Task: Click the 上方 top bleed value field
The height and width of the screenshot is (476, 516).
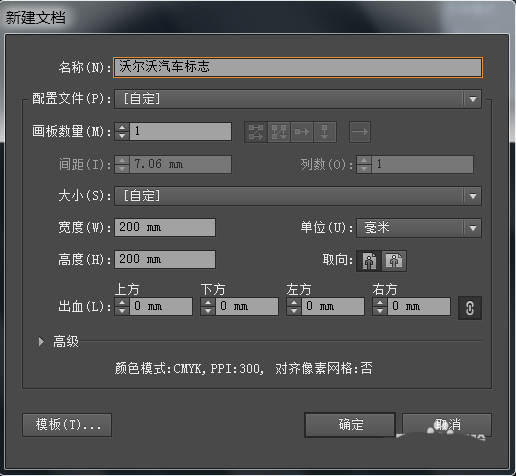Action: point(161,307)
